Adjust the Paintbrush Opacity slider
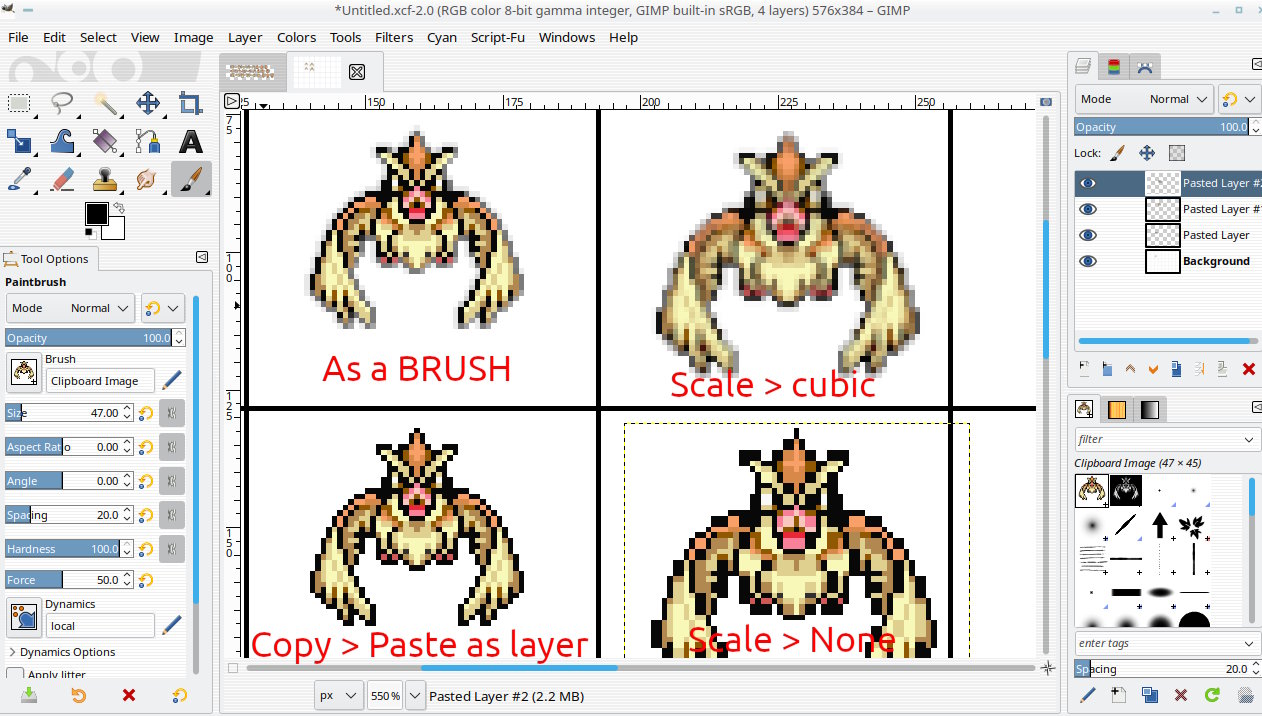Viewport: 1262px width, 716px height. (88, 338)
